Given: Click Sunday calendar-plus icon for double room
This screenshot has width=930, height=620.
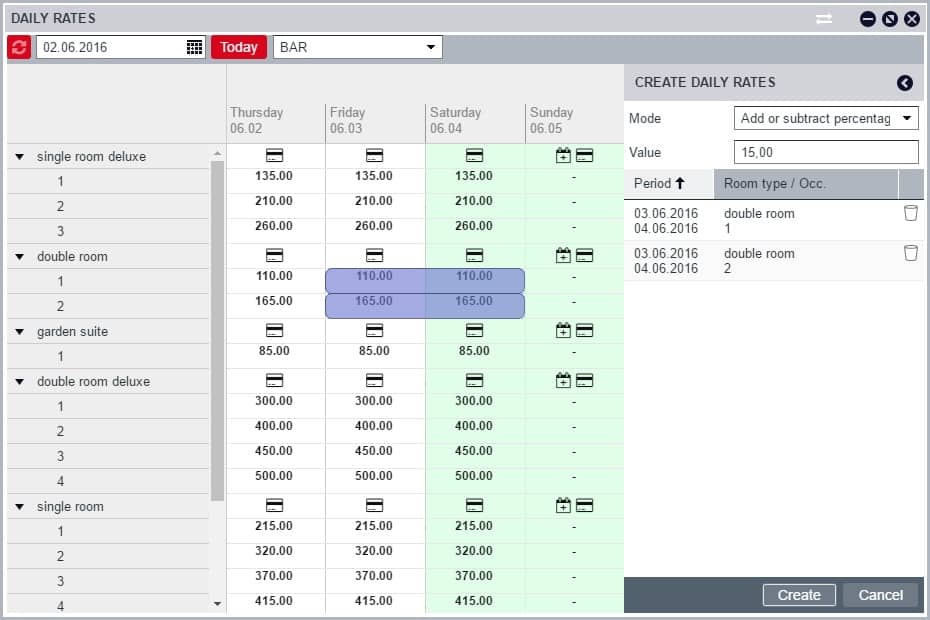Looking at the screenshot, I should click(x=564, y=256).
